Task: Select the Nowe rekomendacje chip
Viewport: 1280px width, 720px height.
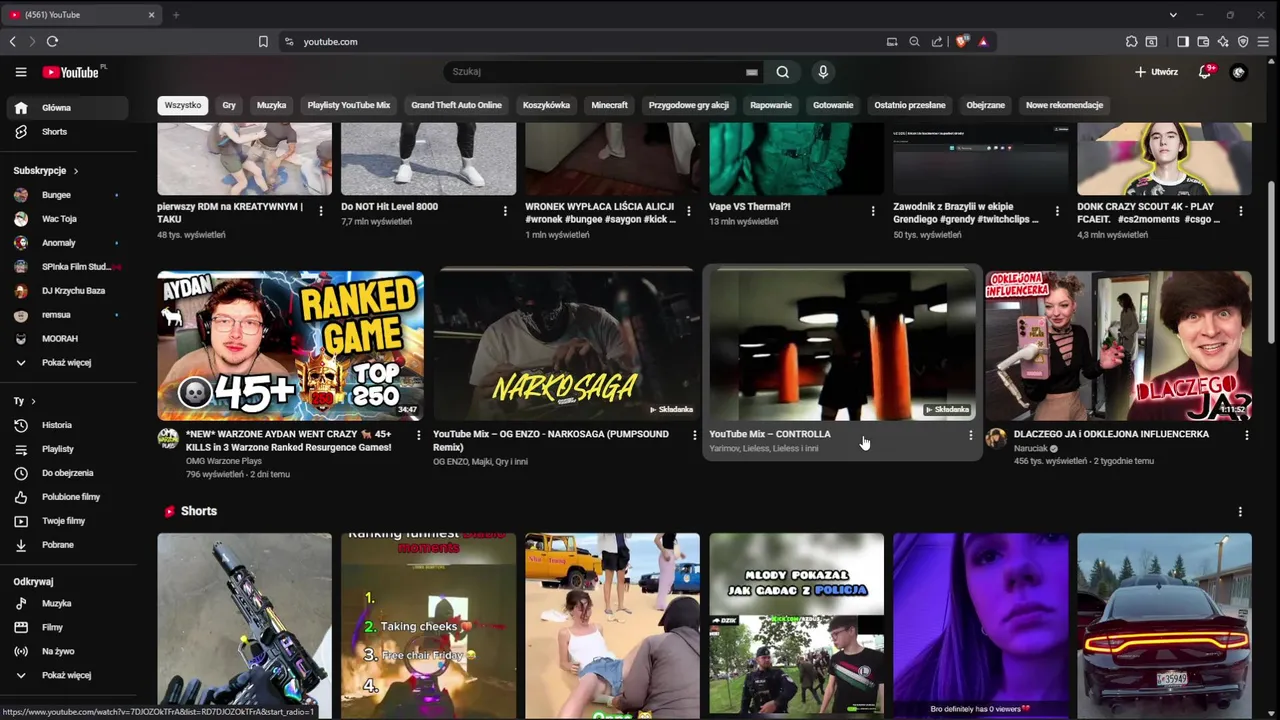Action: pyautogui.click(x=1064, y=105)
